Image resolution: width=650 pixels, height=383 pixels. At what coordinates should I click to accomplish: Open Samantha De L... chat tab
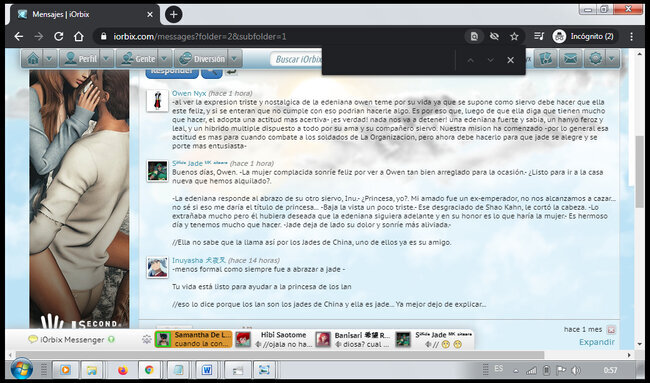coord(193,339)
